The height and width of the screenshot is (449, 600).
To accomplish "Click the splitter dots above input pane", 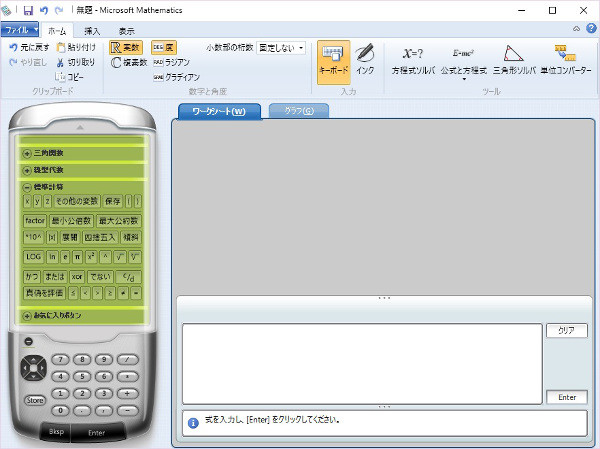I will click(x=384, y=298).
